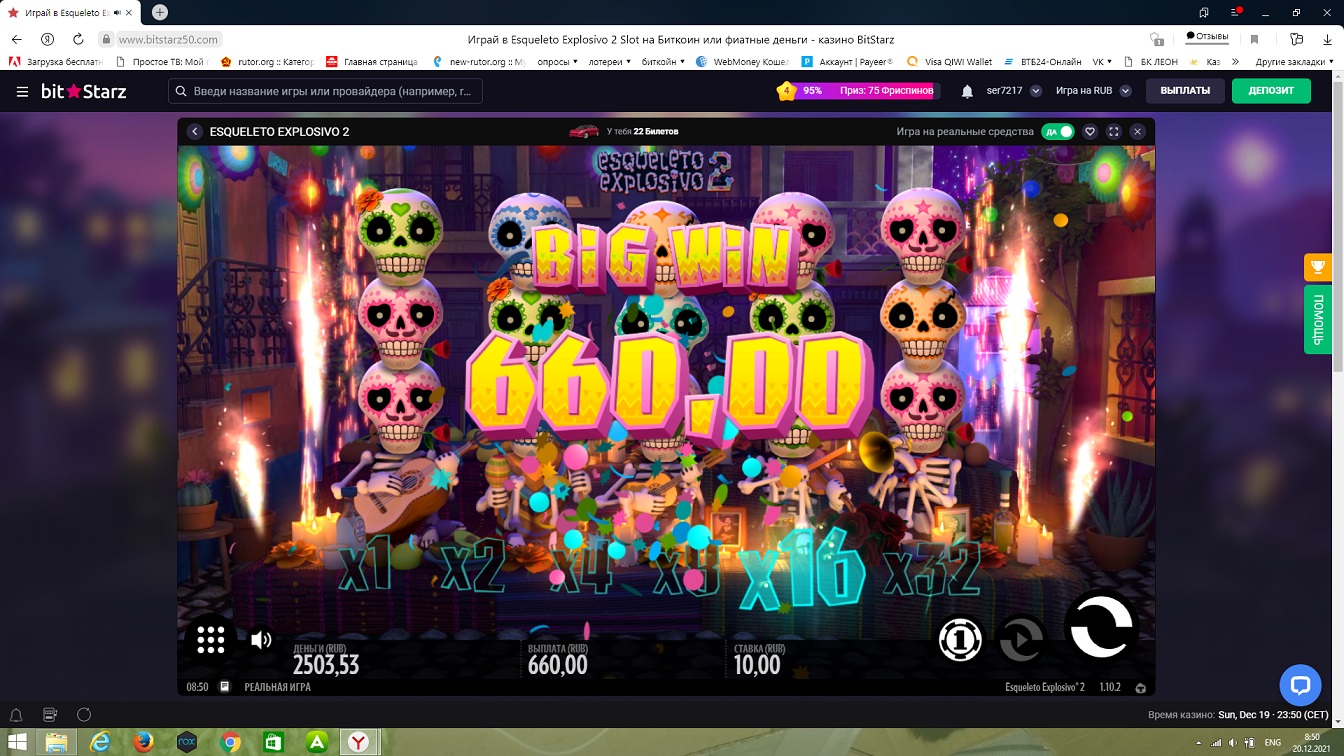Open a new browser tab
This screenshot has width=1344, height=756.
pos(159,12)
